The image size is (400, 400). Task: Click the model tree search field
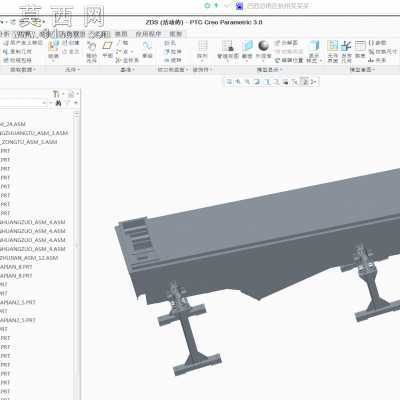click(23, 103)
